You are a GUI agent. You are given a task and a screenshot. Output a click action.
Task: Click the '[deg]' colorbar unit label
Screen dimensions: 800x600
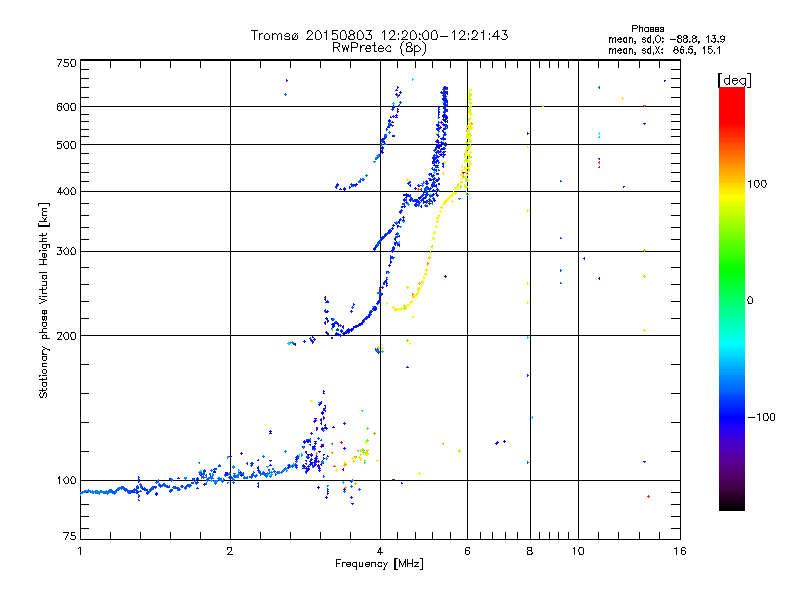tap(734, 80)
